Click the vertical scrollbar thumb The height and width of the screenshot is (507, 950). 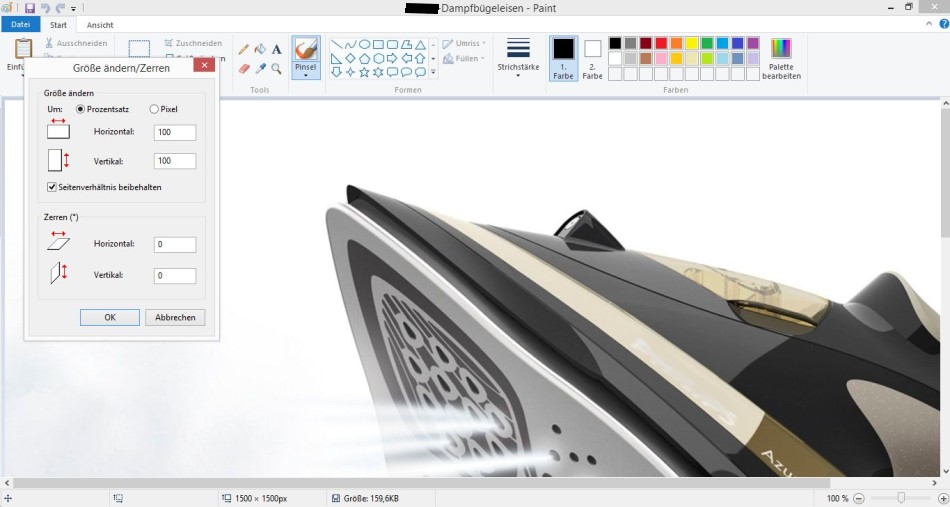pos(945,174)
